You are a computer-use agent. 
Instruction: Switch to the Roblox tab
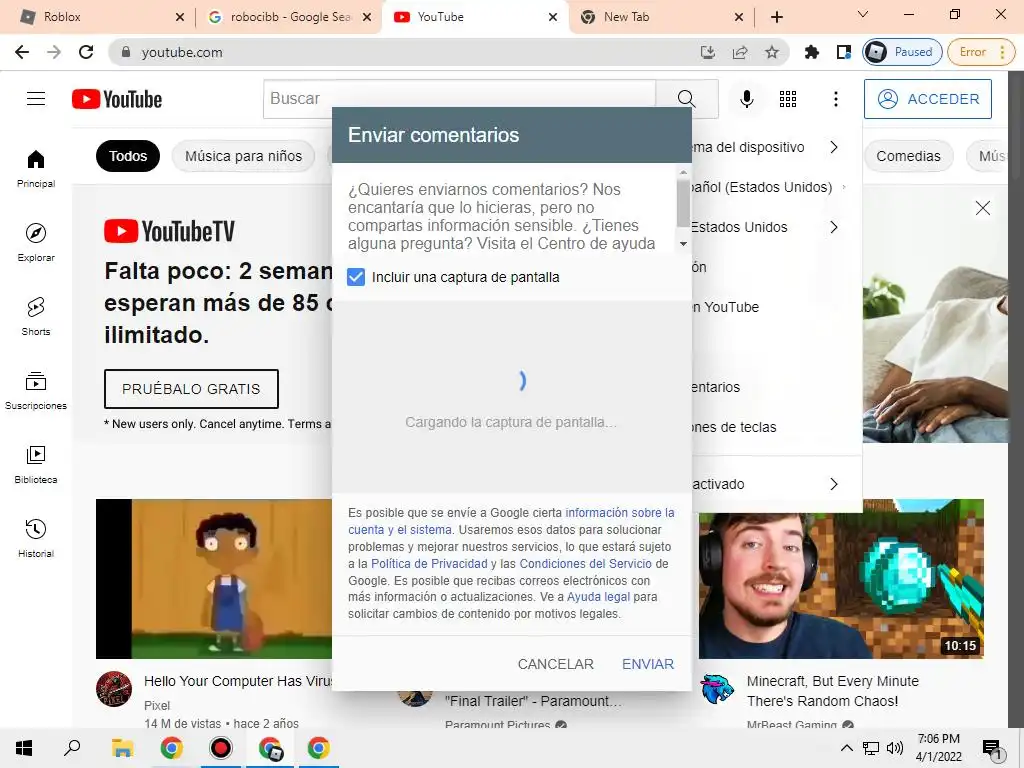pos(101,17)
